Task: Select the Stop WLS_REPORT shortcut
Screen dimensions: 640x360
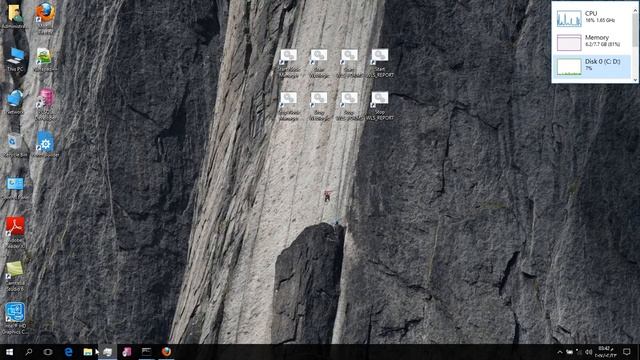Action: pos(380,106)
